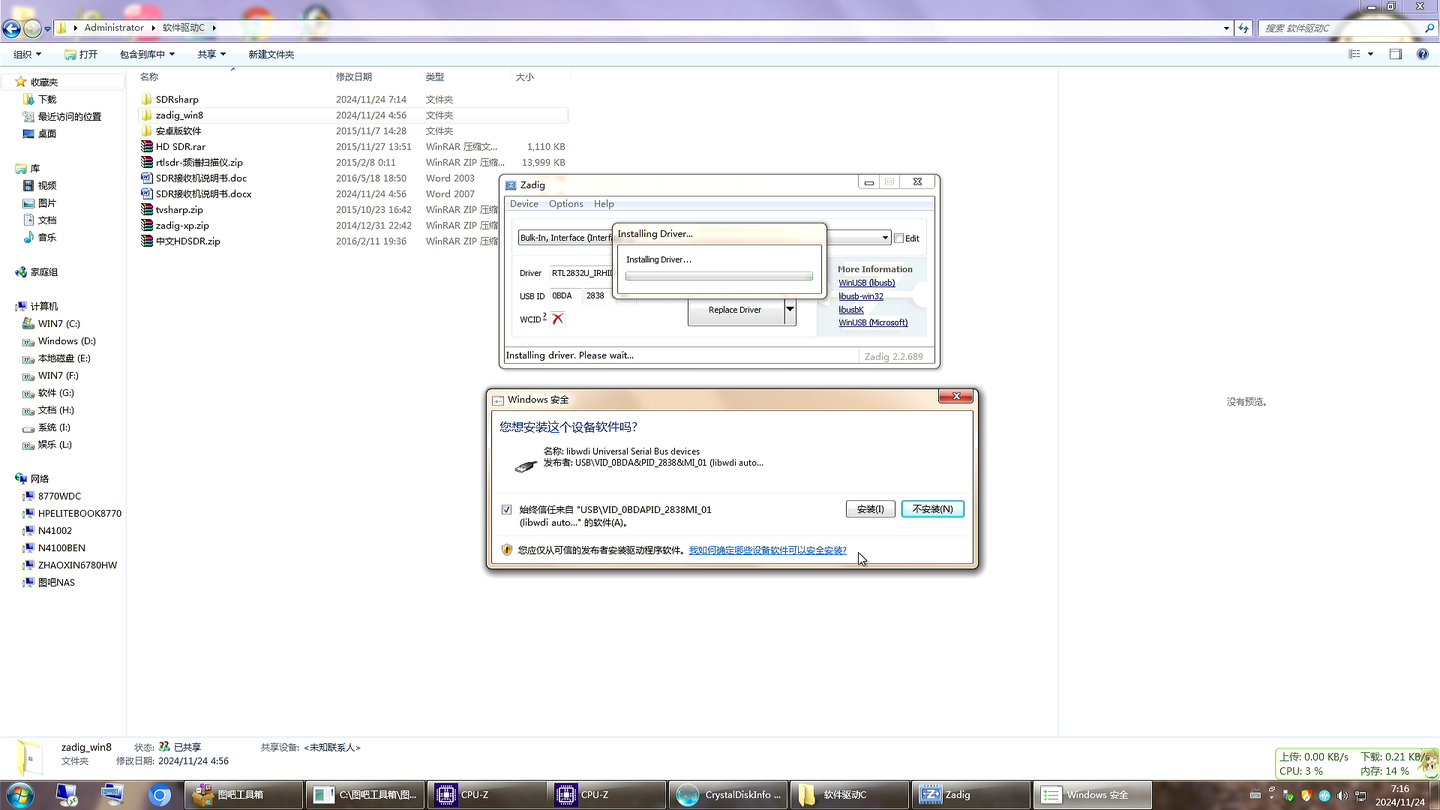
Task: Click the 不安装(N) don't install button
Action: click(x=933, y=509)
